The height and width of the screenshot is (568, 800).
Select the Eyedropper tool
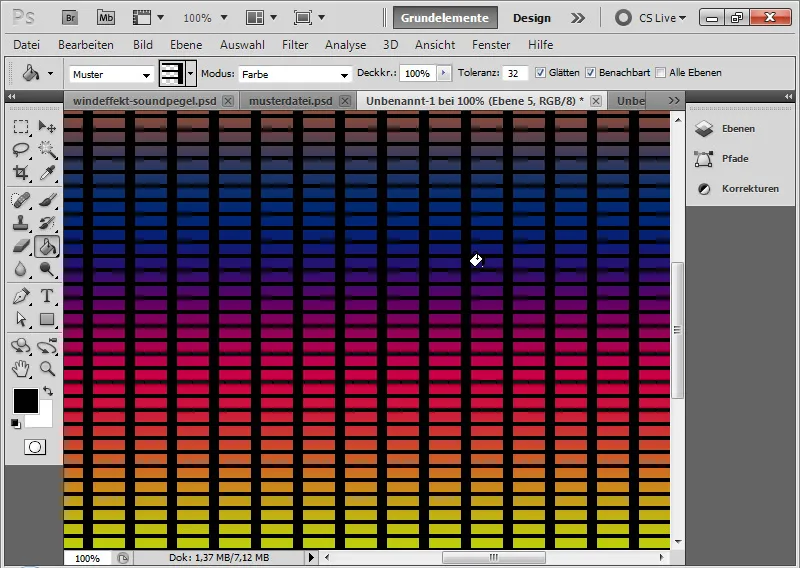pos(47,173)
